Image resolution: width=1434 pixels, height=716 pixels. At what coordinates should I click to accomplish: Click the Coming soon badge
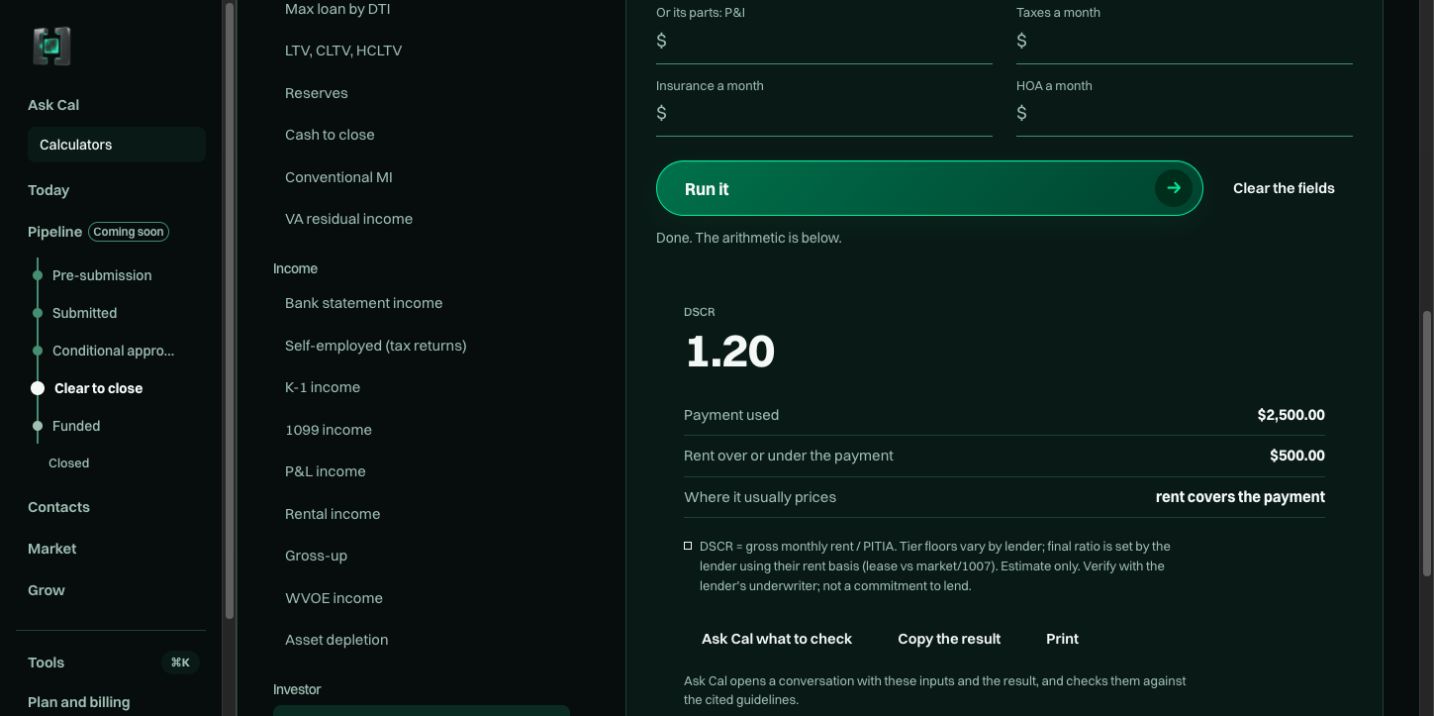click(128, 232)
